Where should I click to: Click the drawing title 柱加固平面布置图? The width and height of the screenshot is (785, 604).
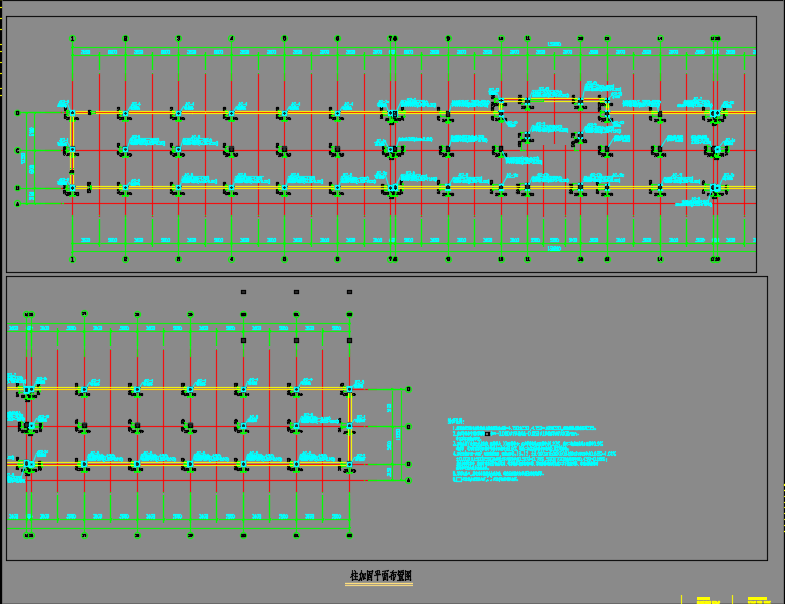pyautogui.click(x=380, y=577)
